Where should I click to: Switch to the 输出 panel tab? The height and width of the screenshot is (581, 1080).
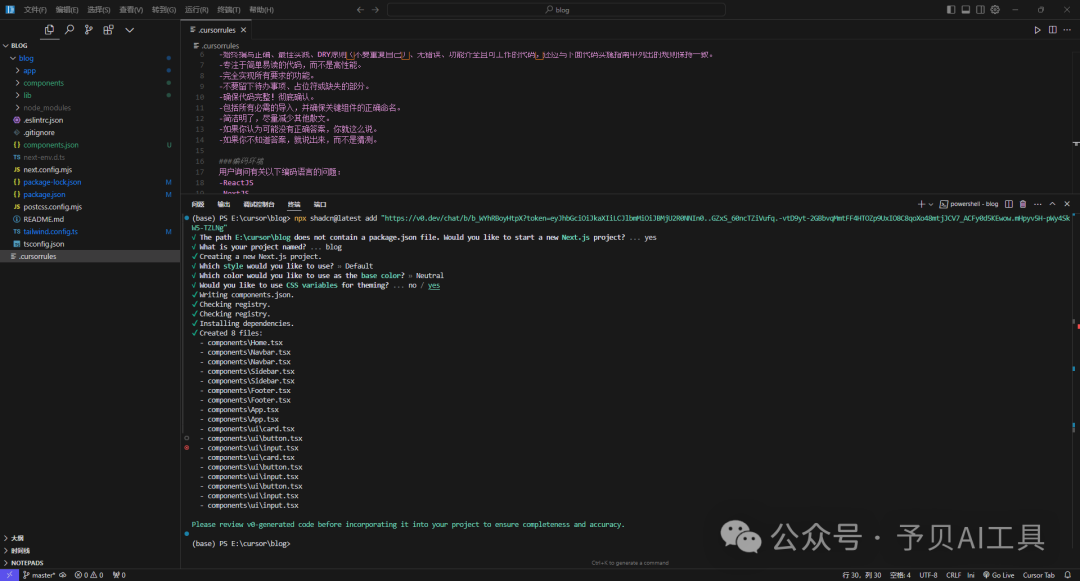click(223, 204)
